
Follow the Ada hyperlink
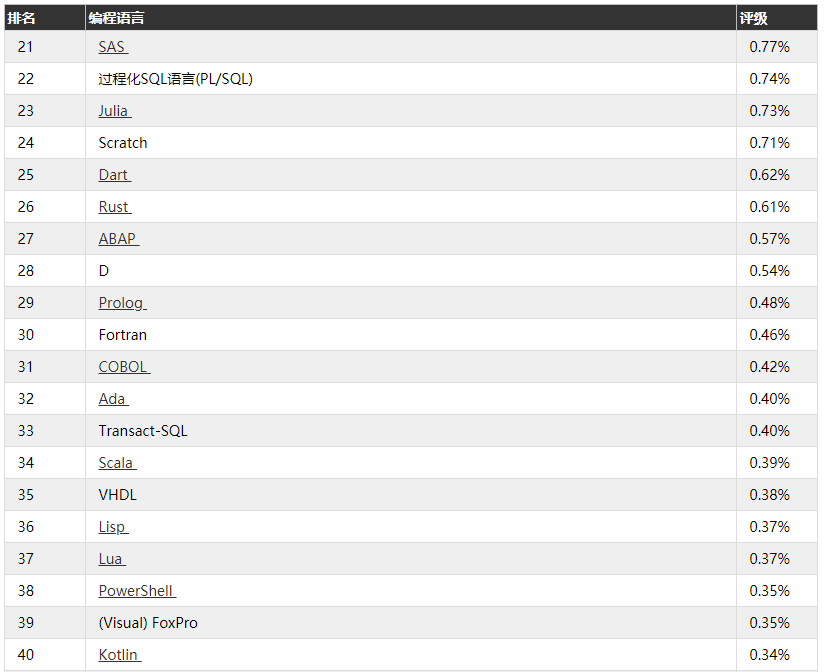tap(112, 399)
